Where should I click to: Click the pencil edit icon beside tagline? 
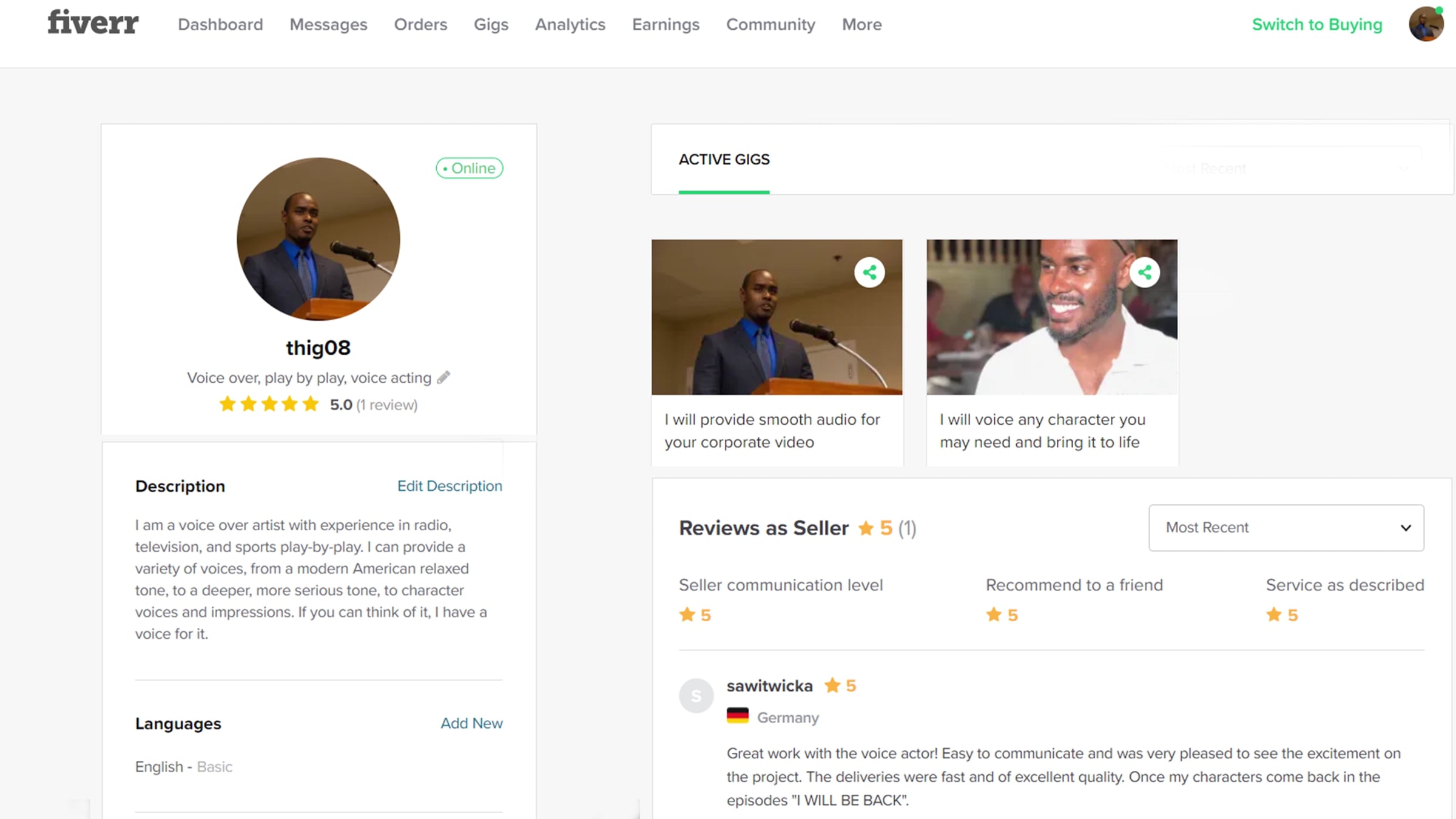(444, 377)
